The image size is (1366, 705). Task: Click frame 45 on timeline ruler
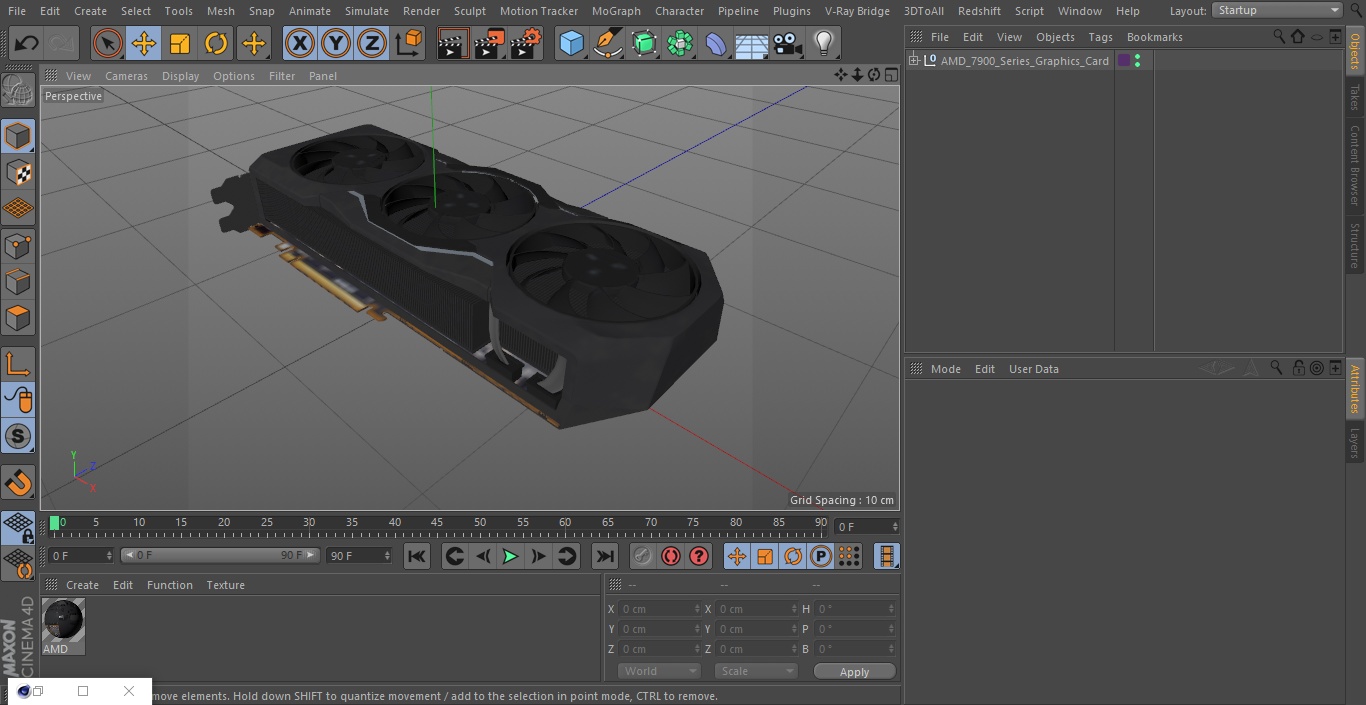click(437, 522)
